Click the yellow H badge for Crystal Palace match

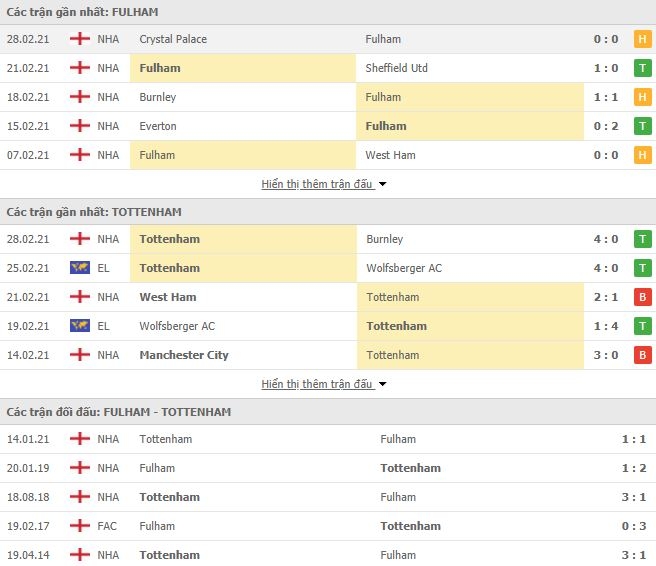[x=642, y=39]
